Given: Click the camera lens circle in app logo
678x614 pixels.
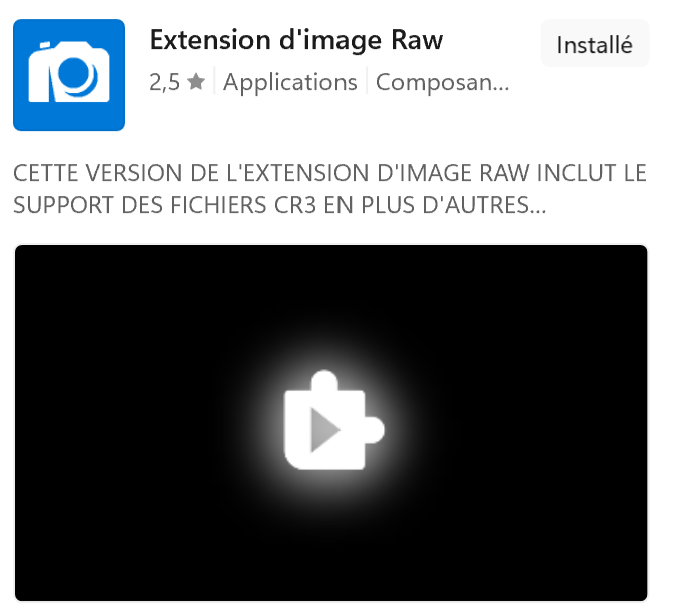Looking at the screenshot, I should (74, 74).
